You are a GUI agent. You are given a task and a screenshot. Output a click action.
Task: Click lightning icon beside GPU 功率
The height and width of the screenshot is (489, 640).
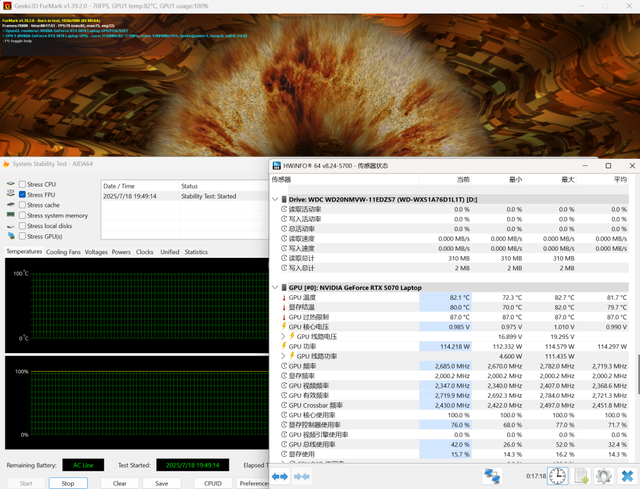pos(284,346)
